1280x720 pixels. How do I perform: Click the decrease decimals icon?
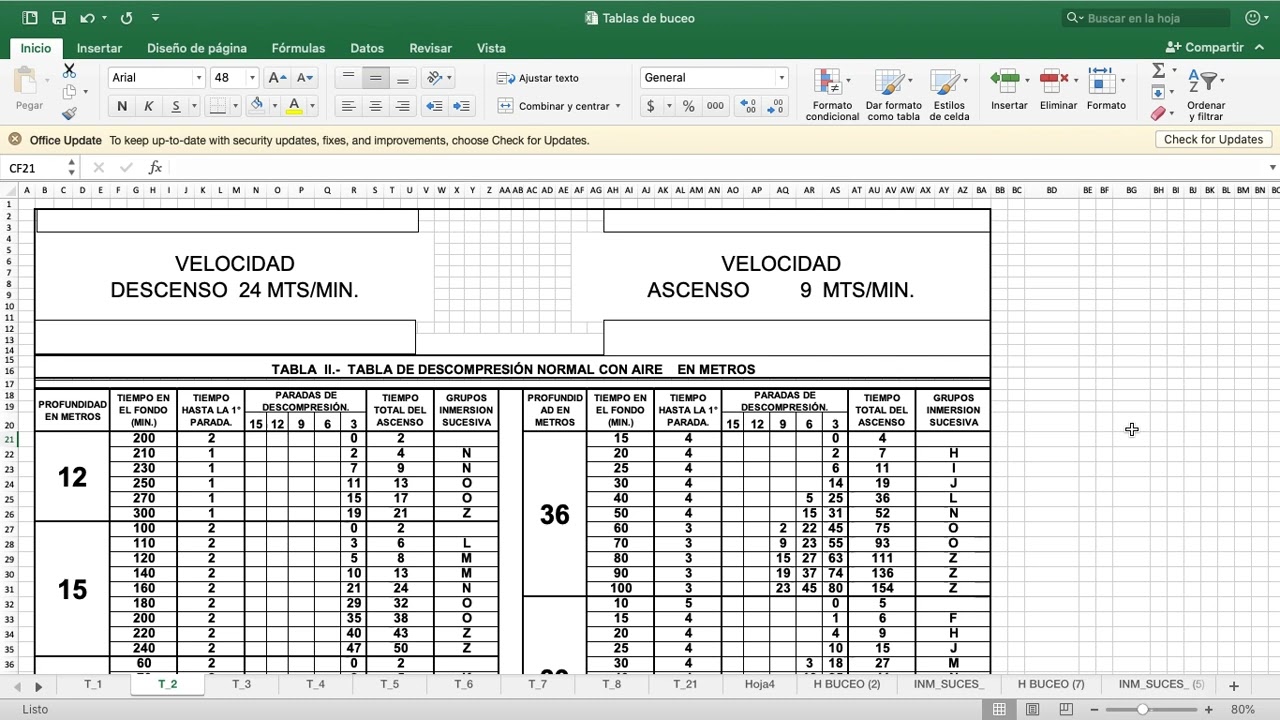point(776,106)
